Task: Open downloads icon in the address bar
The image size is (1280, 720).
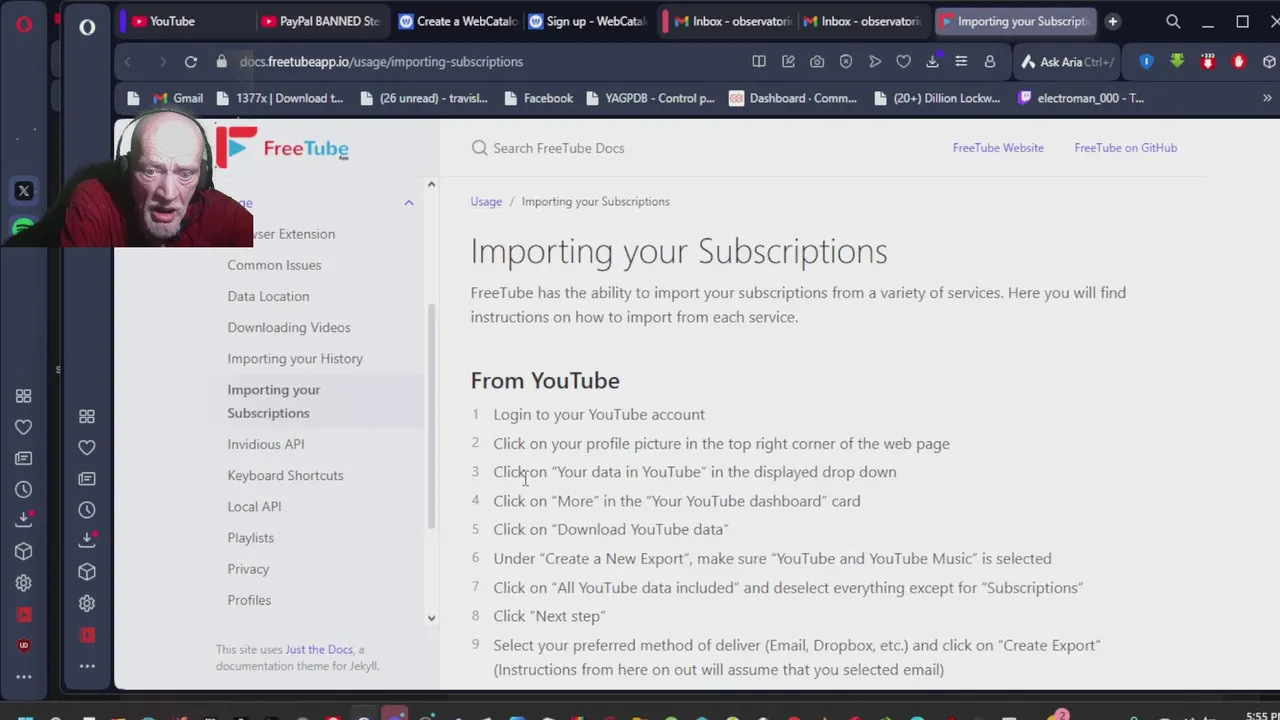Action: pos(932,62)
